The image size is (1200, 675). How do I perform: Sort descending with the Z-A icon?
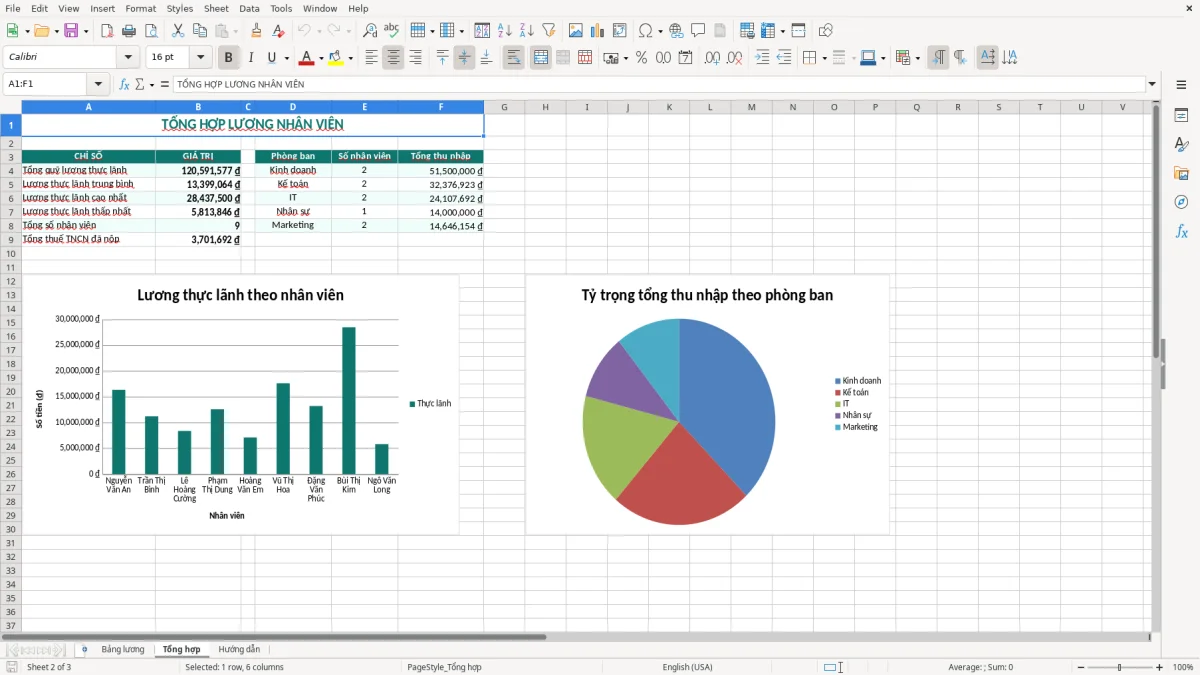[x=526, y=31]
